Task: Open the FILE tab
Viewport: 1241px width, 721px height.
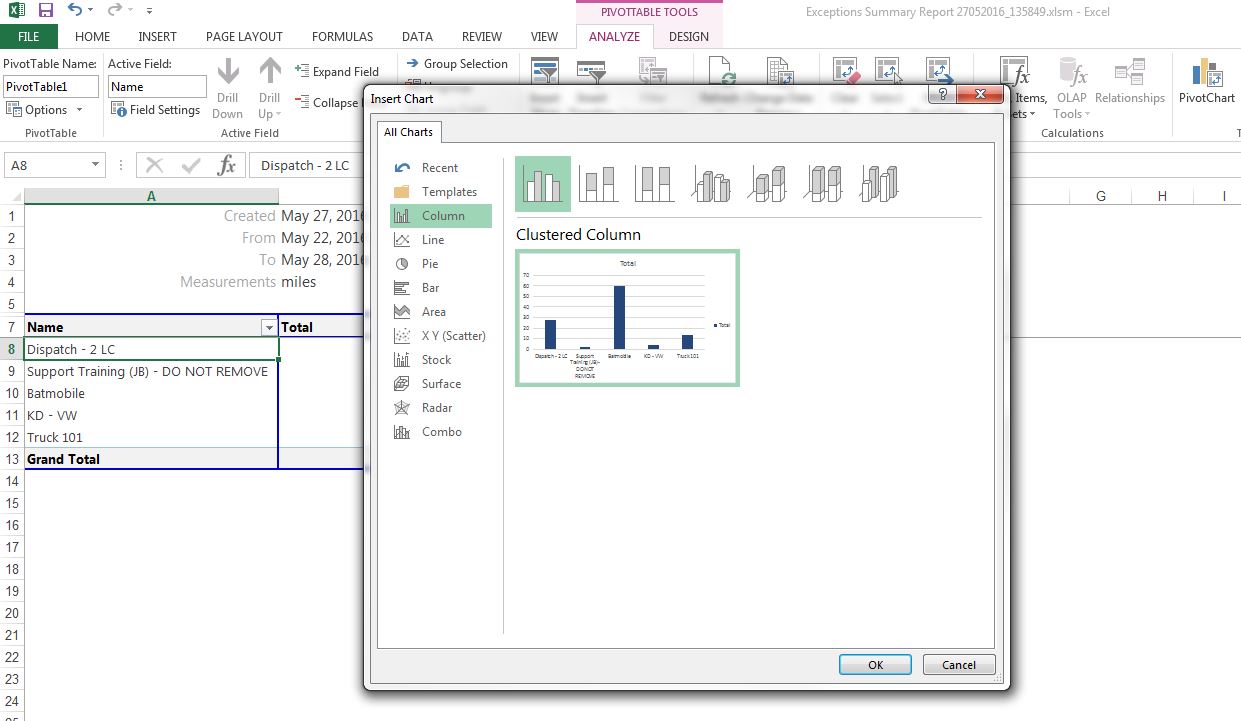Action: (x=28, y=37)
